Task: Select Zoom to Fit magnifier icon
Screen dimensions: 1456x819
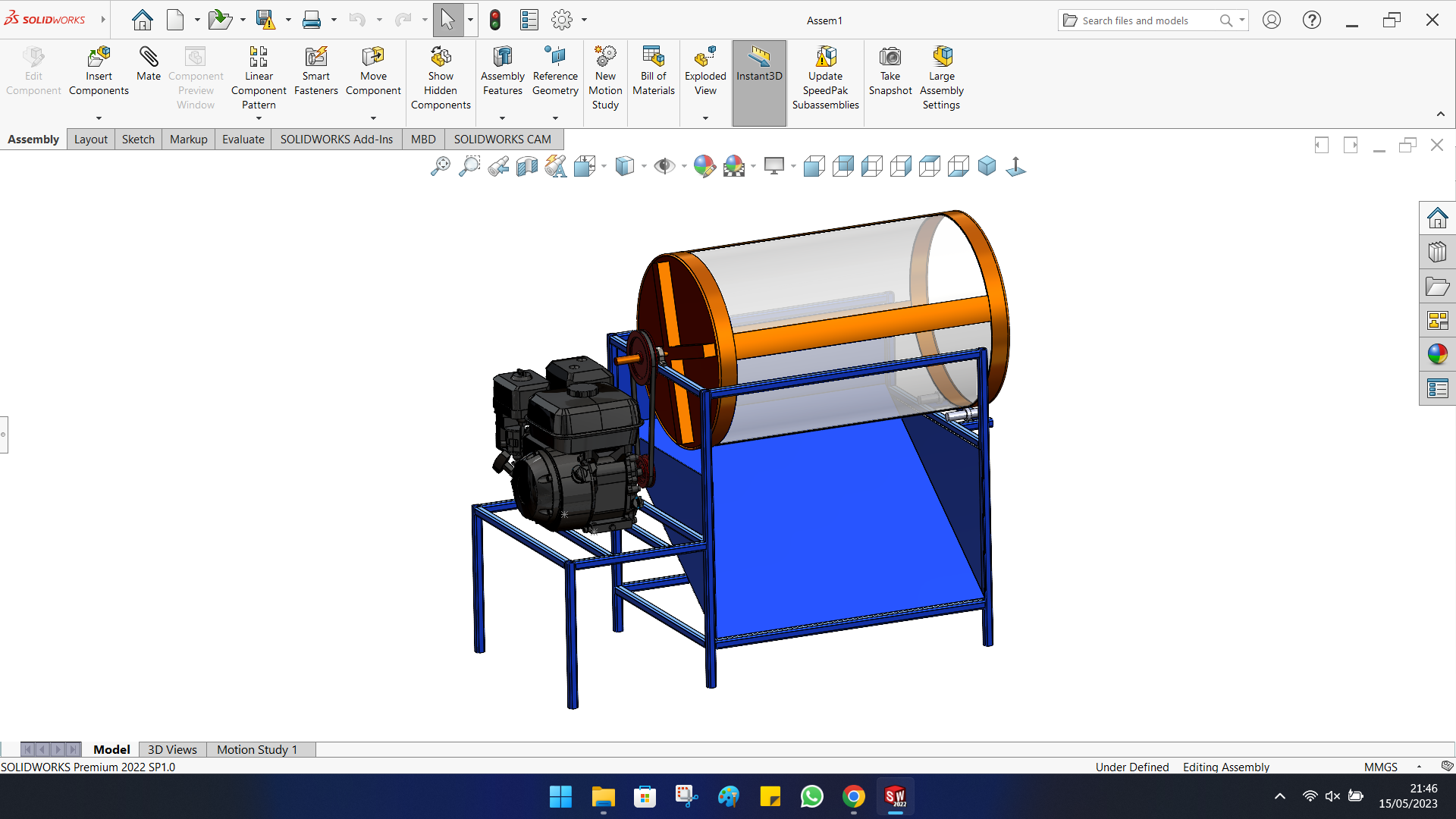Action: 440,166
